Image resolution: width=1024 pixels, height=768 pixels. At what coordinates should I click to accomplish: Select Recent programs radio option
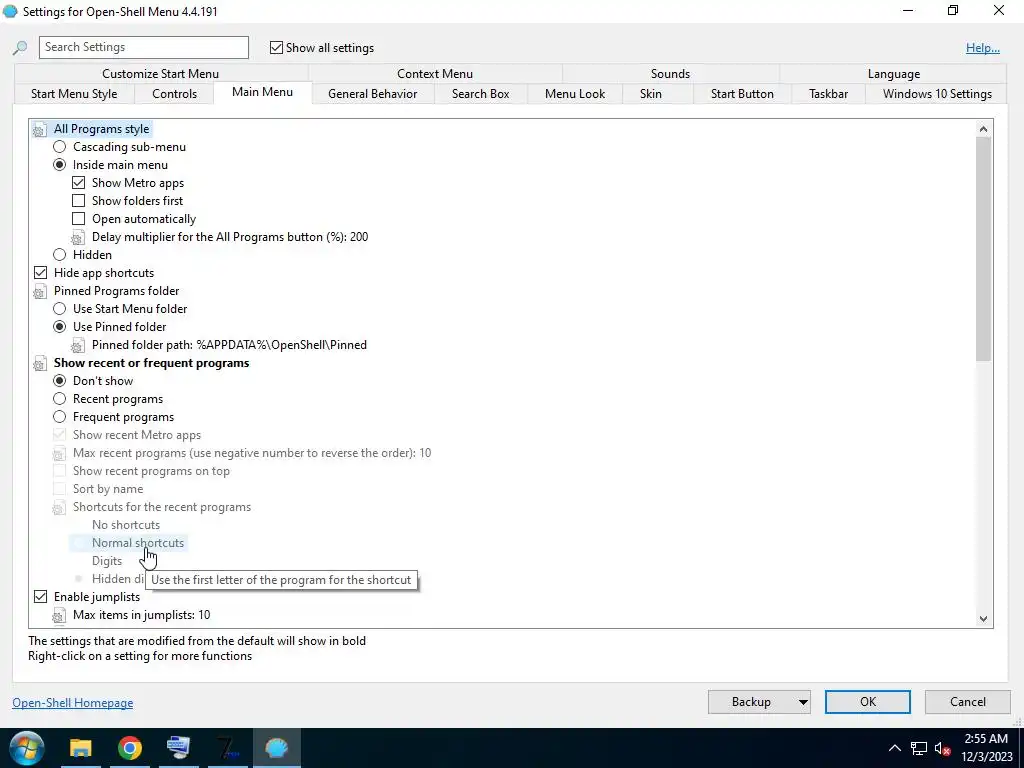(59, 399)
